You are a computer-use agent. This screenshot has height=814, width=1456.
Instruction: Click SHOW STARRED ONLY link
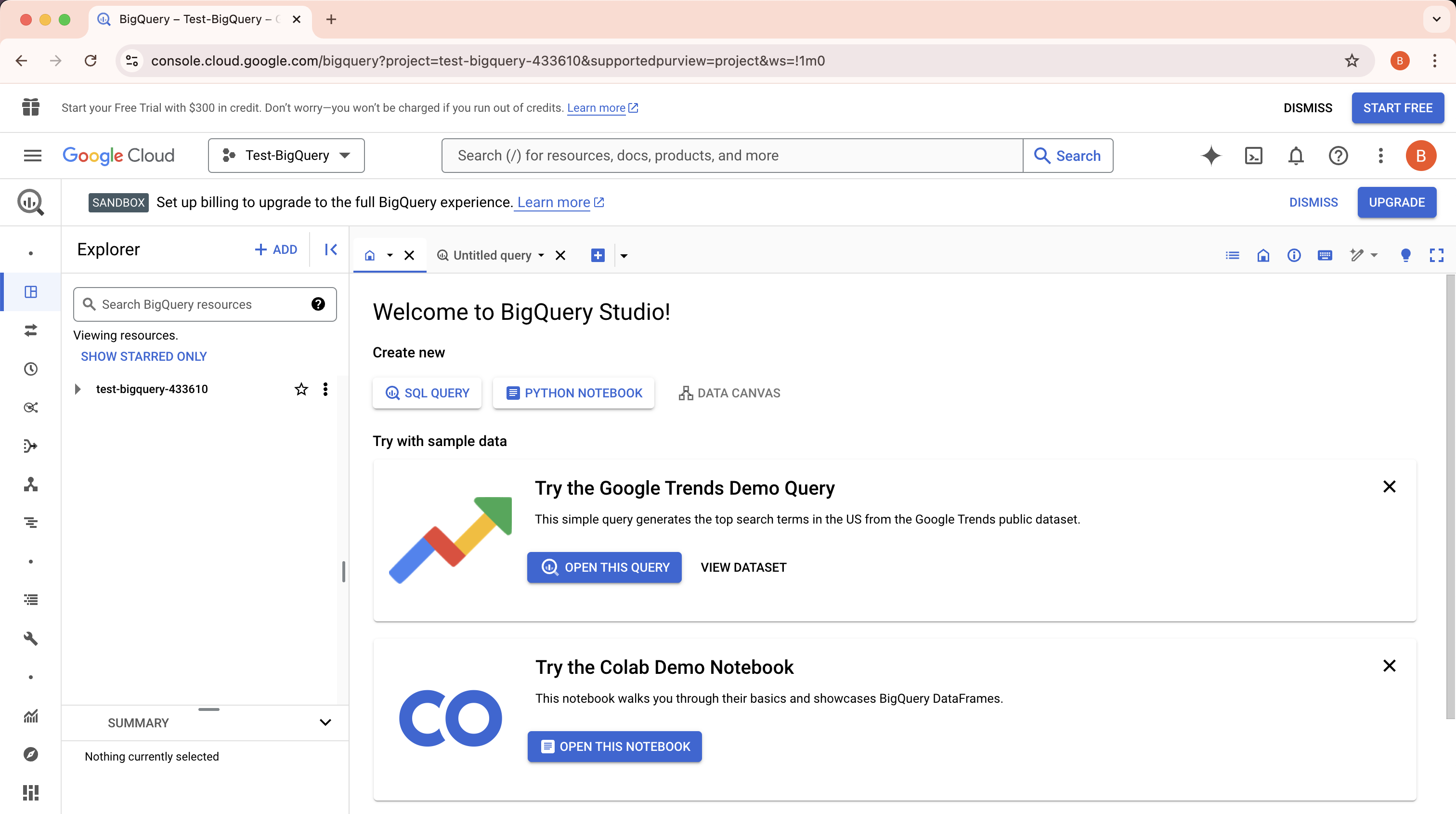pyautogui.click(x=143, y=356)
